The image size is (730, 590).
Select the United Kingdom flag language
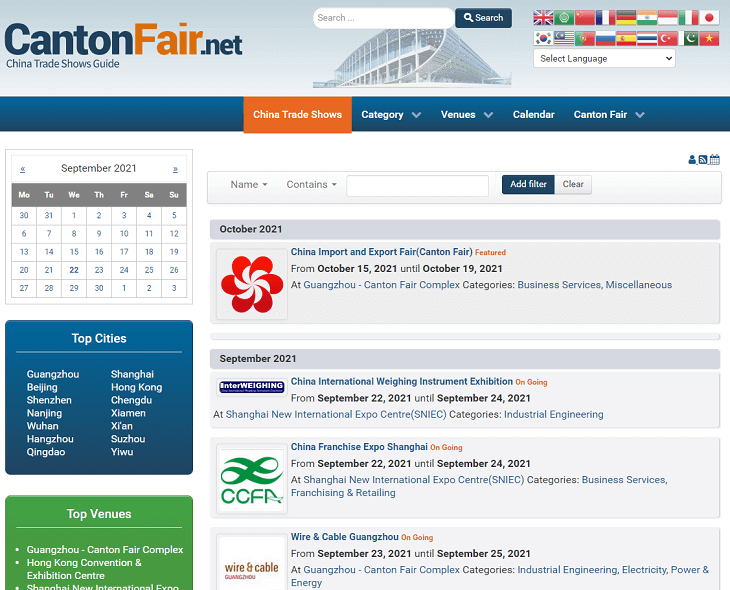[x=543, y=18]
